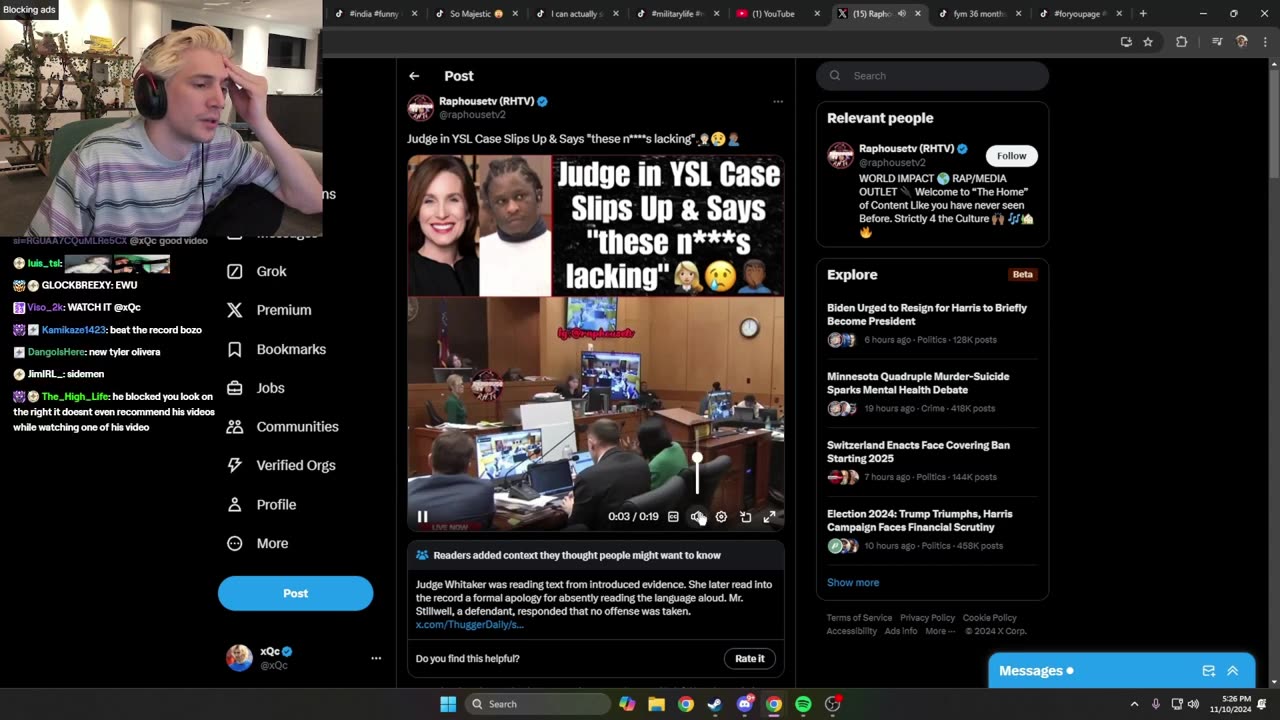Open Windows Start menu
Image resolution: width=1280 pixels, height=720 pixels.
coord(448,704)
